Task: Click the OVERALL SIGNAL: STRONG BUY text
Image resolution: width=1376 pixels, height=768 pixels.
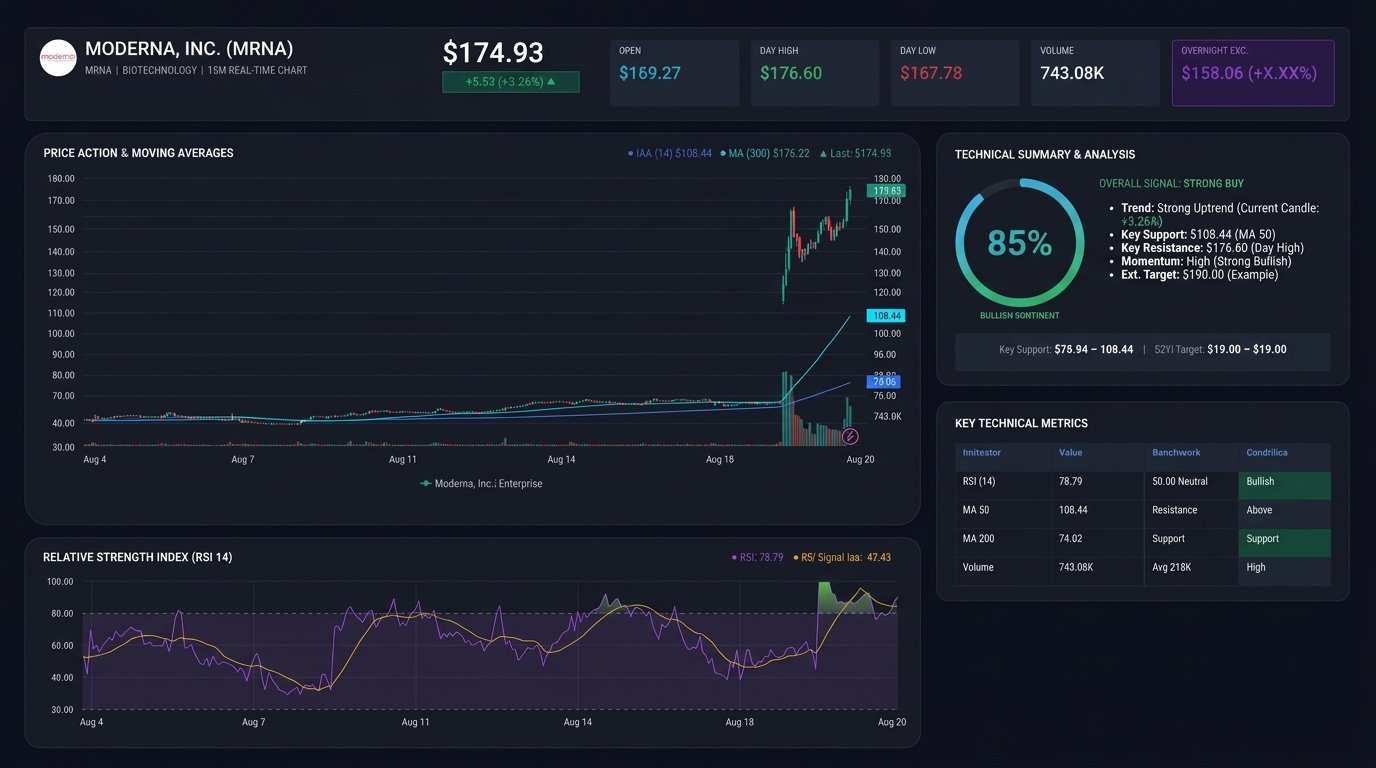Action: [1171, 184]
